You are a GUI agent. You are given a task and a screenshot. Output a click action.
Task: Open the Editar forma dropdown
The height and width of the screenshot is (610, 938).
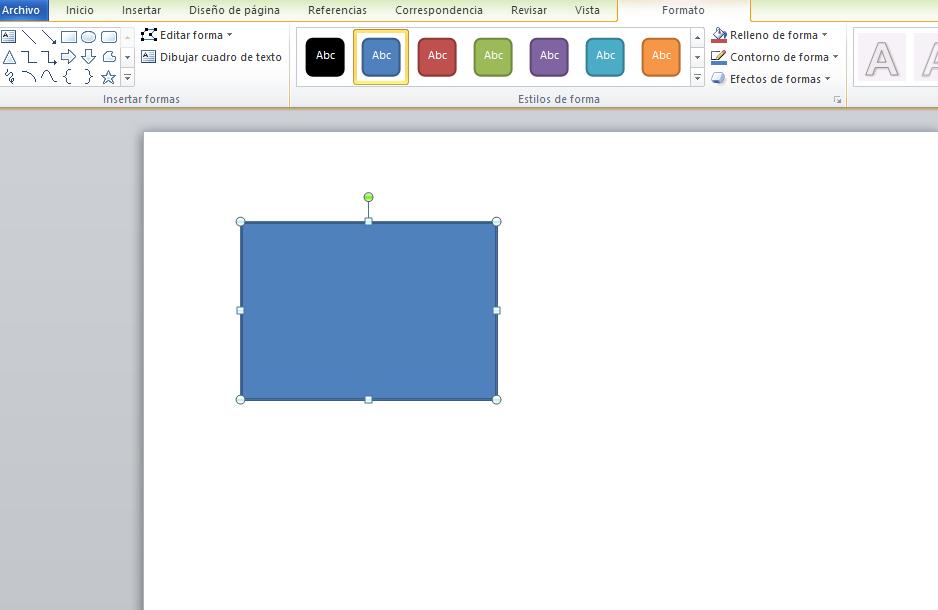coord(187,35)
